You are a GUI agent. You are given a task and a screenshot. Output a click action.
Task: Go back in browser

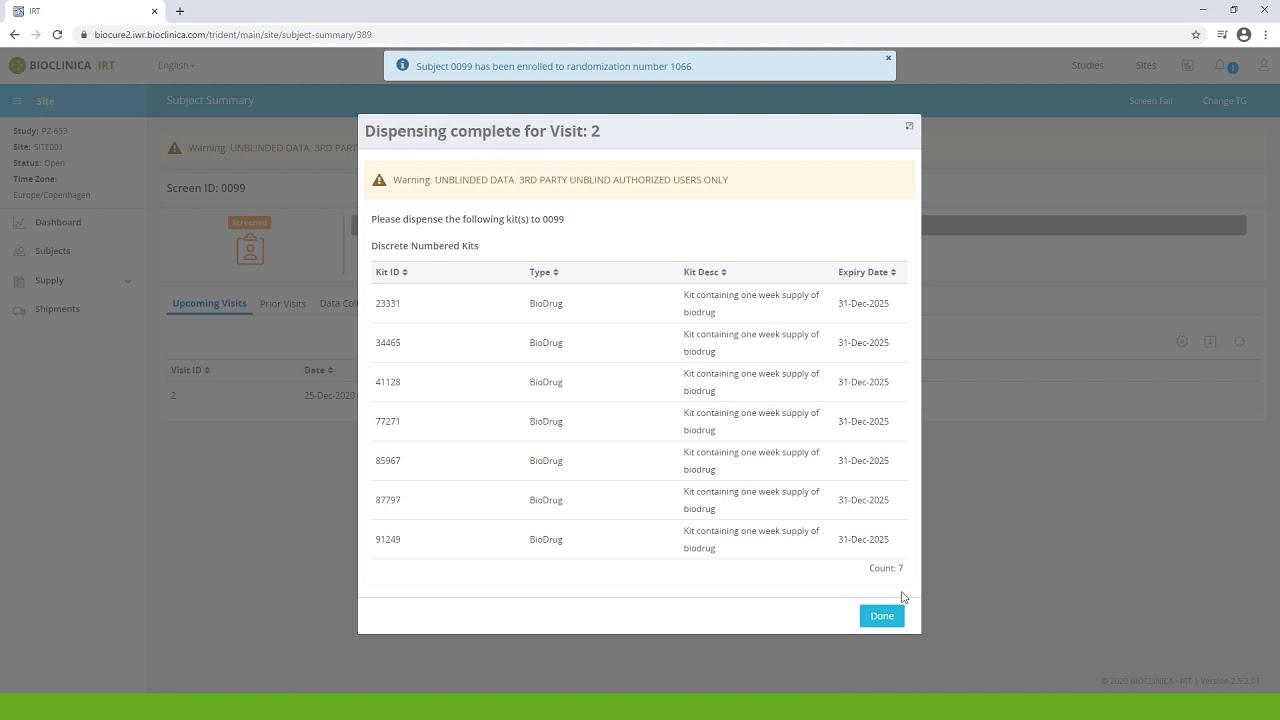pos(14,34)
